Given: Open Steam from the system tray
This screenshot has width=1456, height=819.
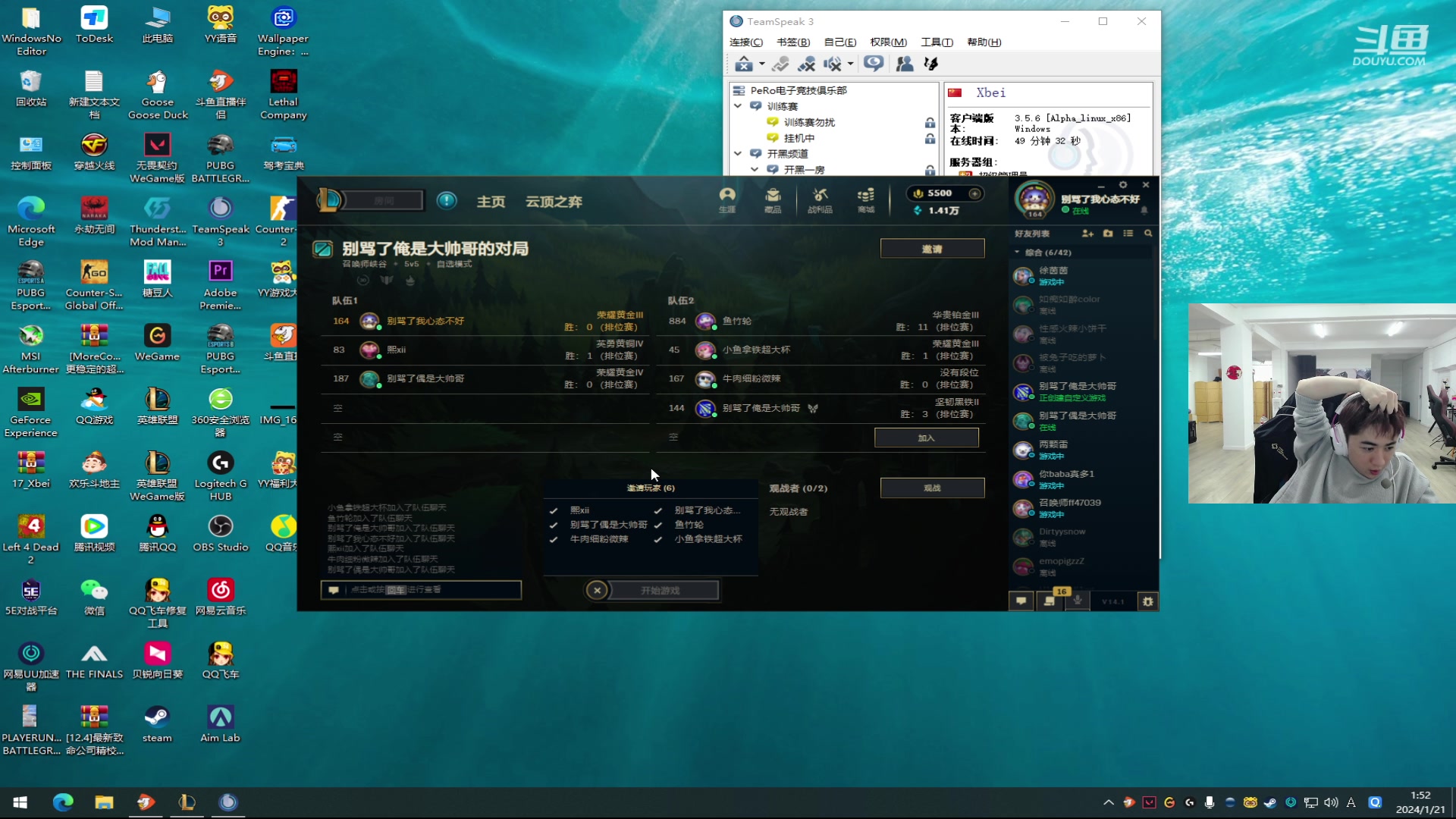Looking at the screenshot, I should pos(1270,802).
